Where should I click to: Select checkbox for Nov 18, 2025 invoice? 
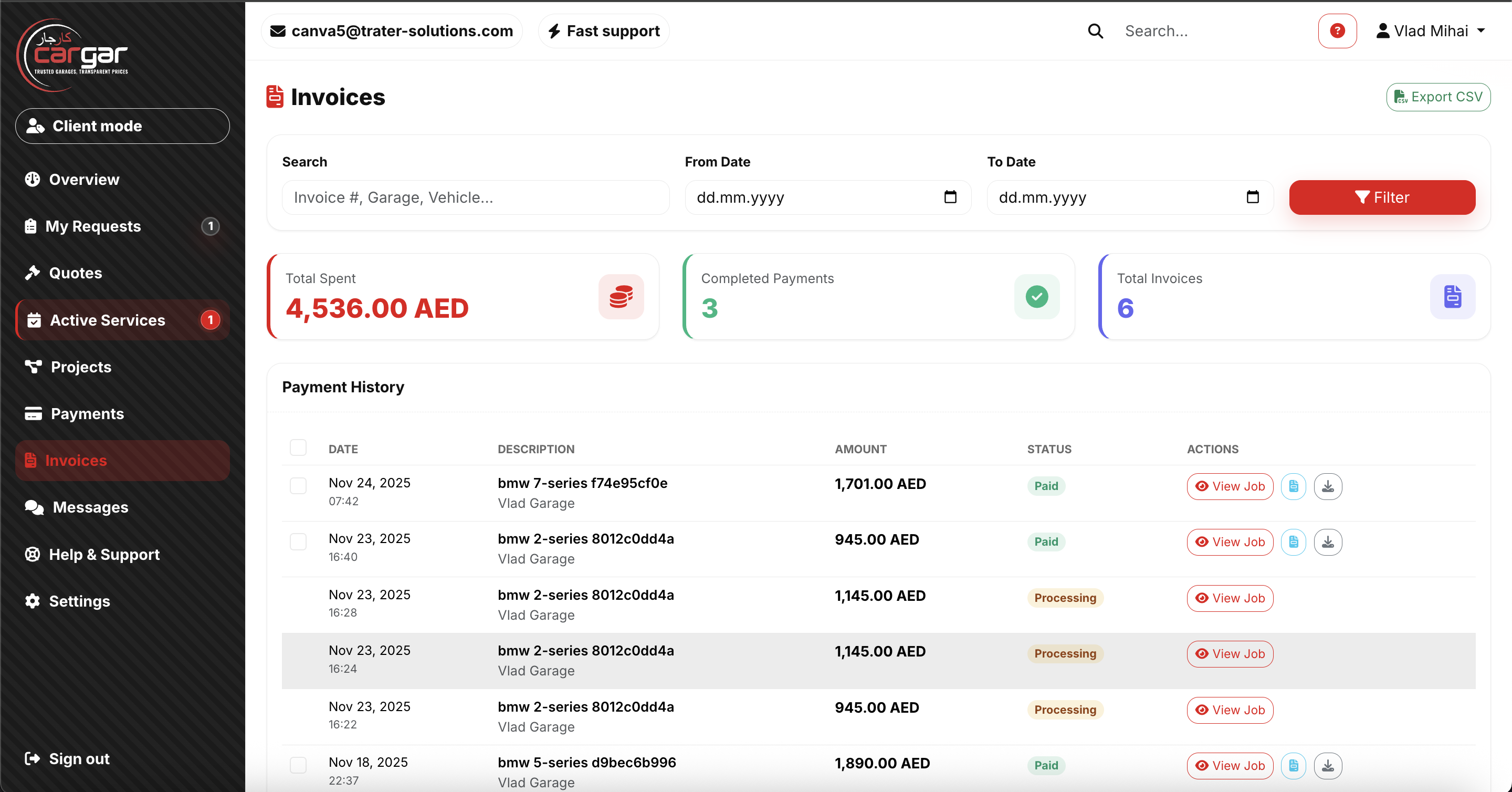298,765
